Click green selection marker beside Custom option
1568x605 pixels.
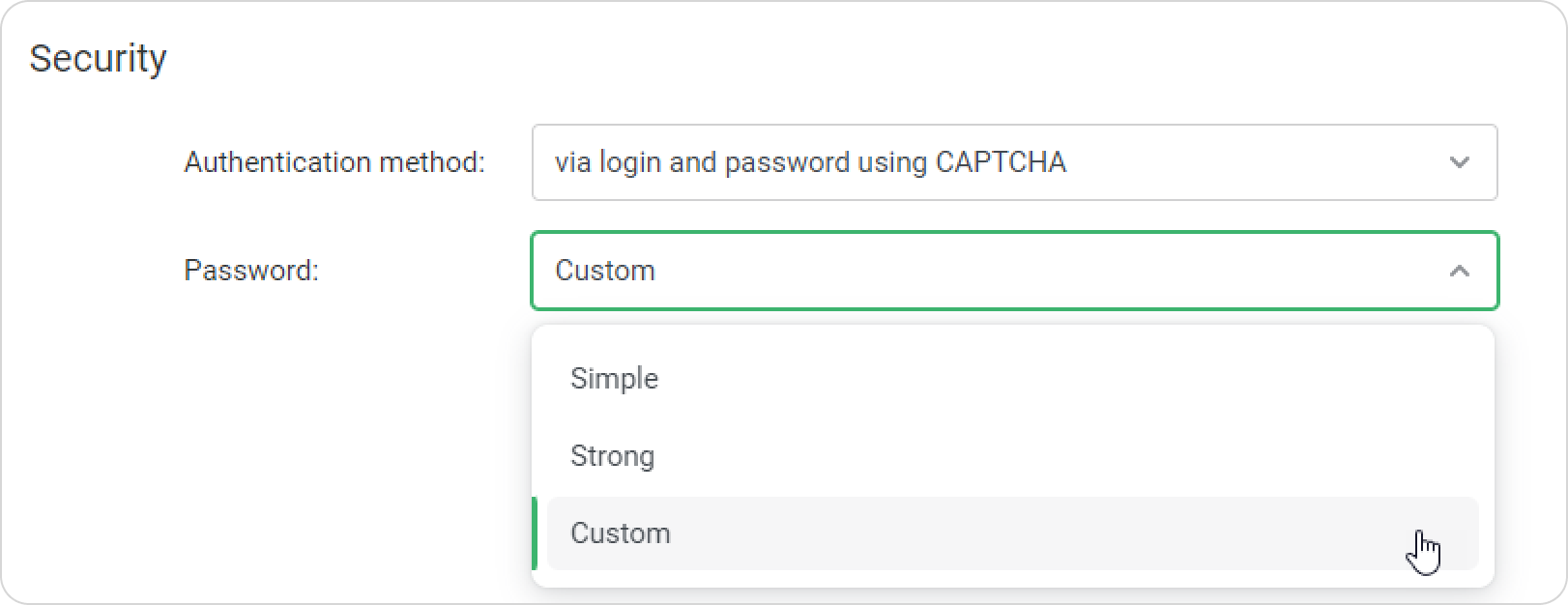click(x=535, y=533)
